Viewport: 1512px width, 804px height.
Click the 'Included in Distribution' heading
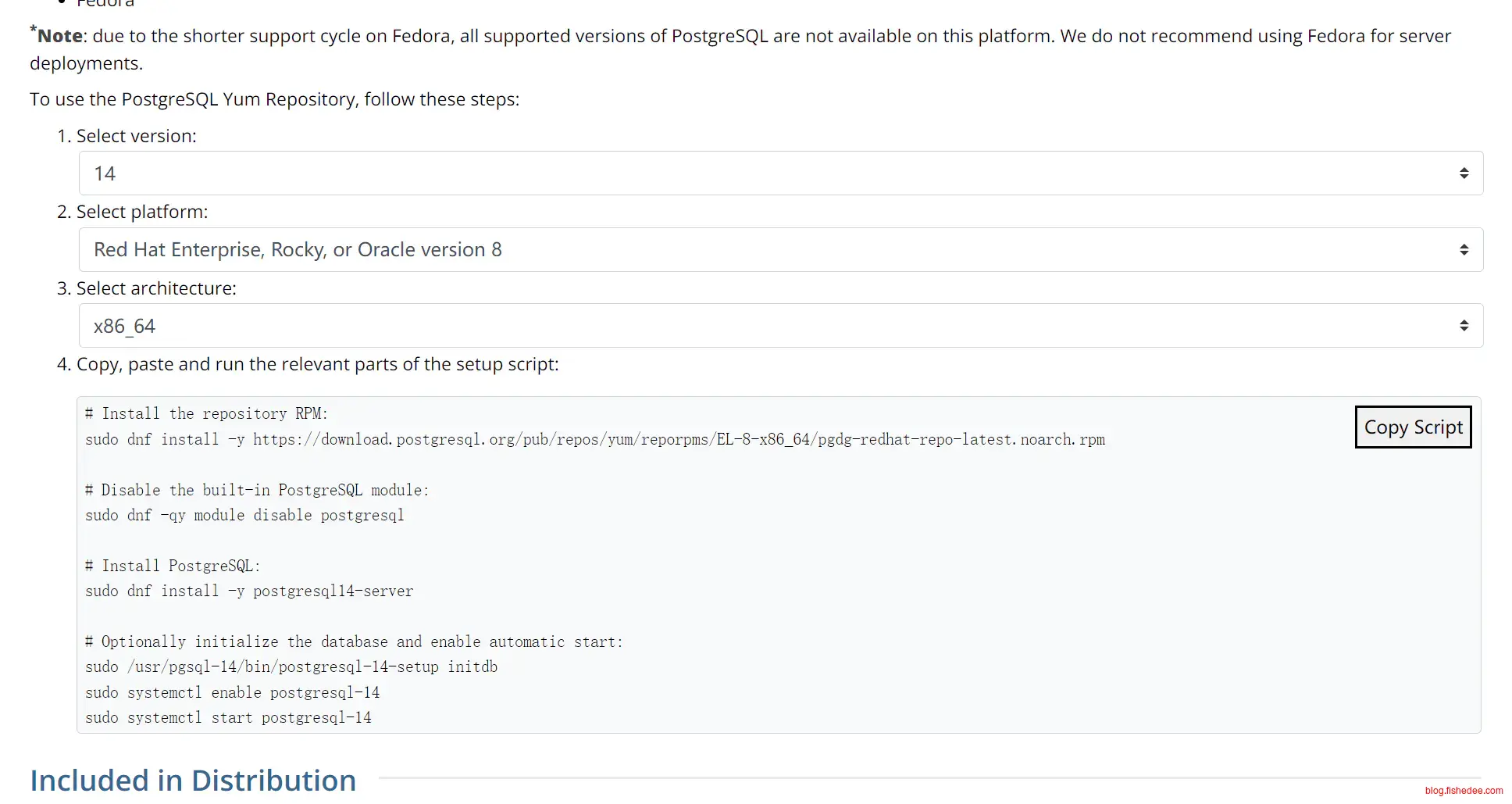click(x=193, y=781)
